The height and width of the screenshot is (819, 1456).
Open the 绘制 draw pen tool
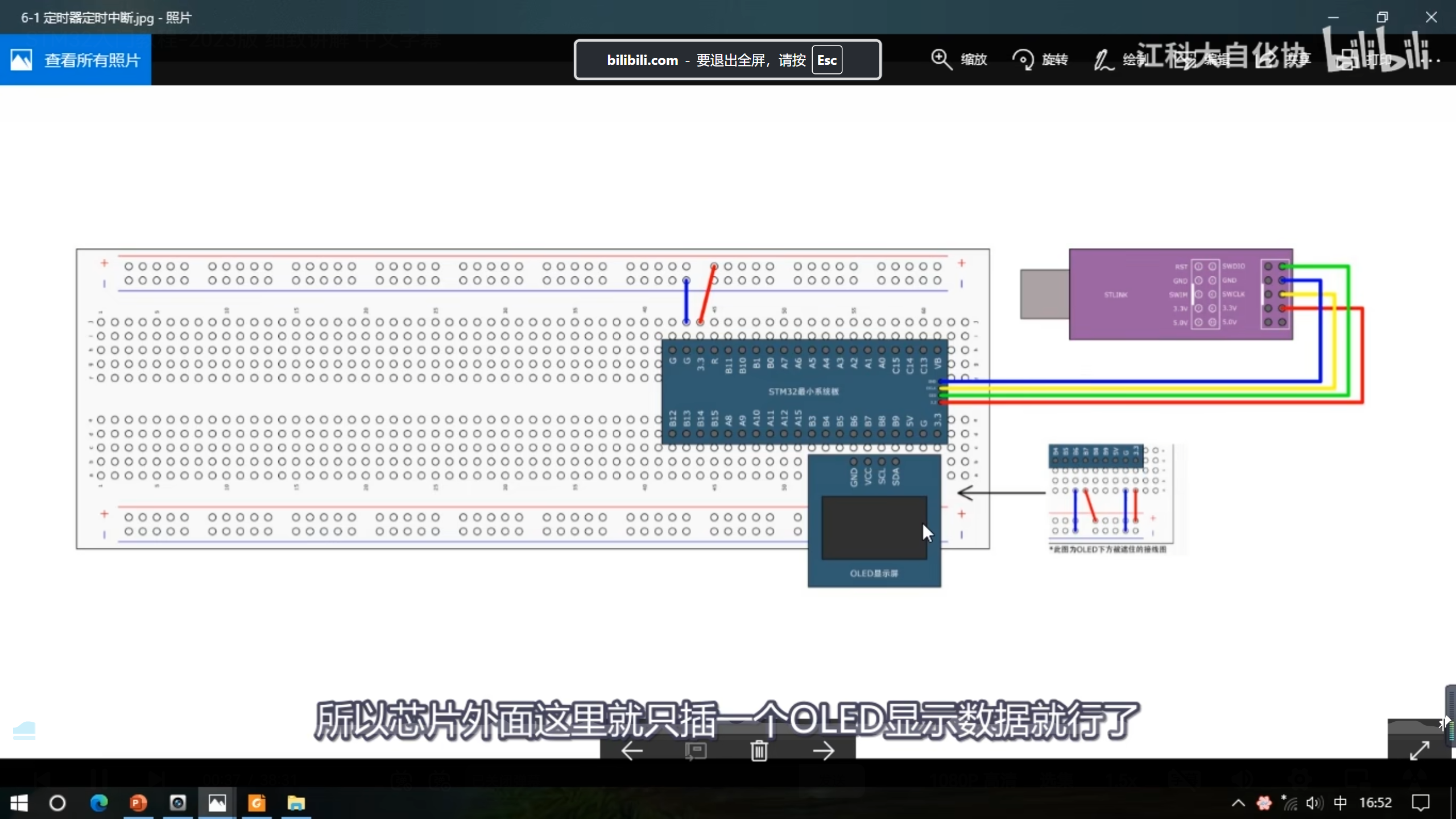(1104, 59)
